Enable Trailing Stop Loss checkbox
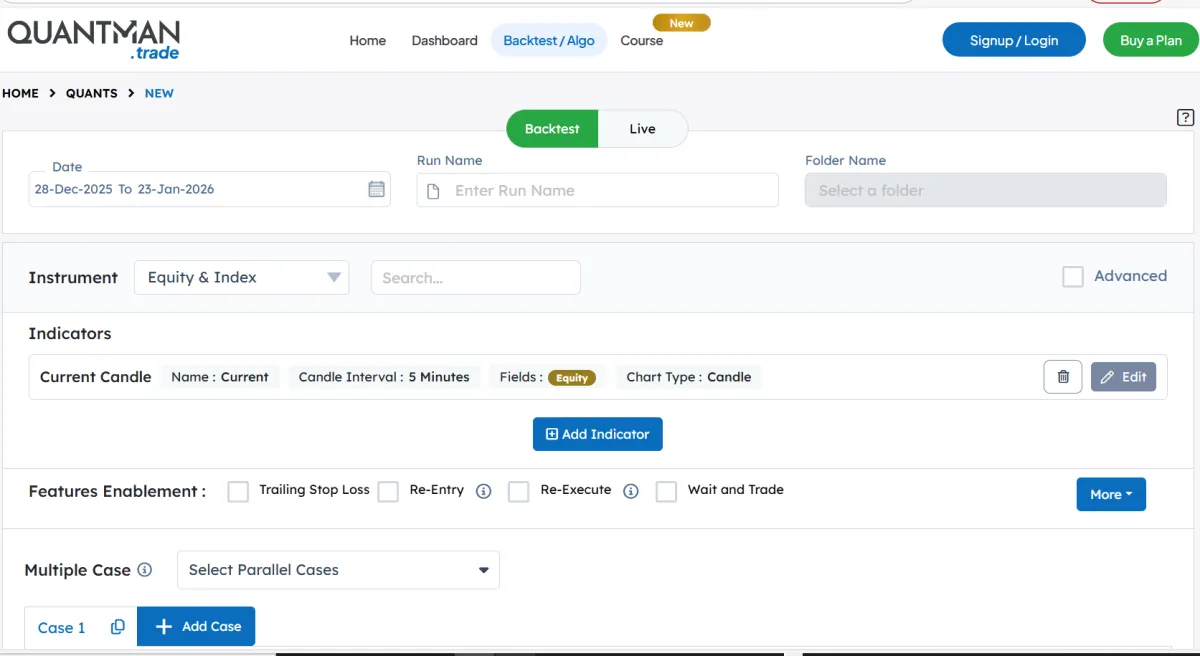This screenshot has height=656, width=1200. point(238,491)
